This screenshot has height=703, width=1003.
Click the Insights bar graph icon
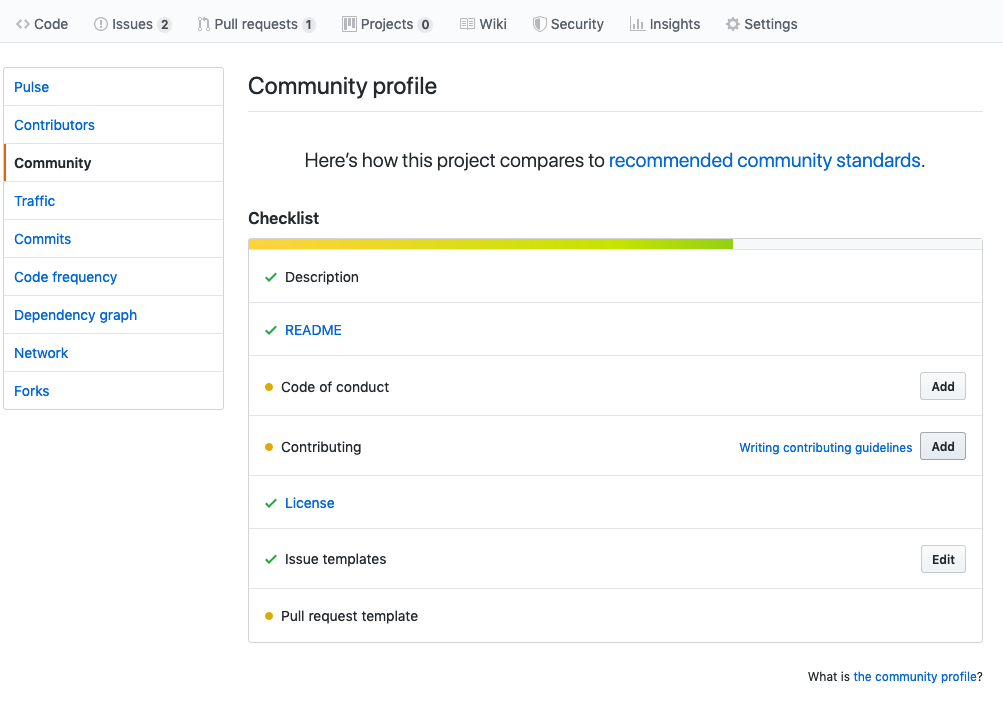637,24
